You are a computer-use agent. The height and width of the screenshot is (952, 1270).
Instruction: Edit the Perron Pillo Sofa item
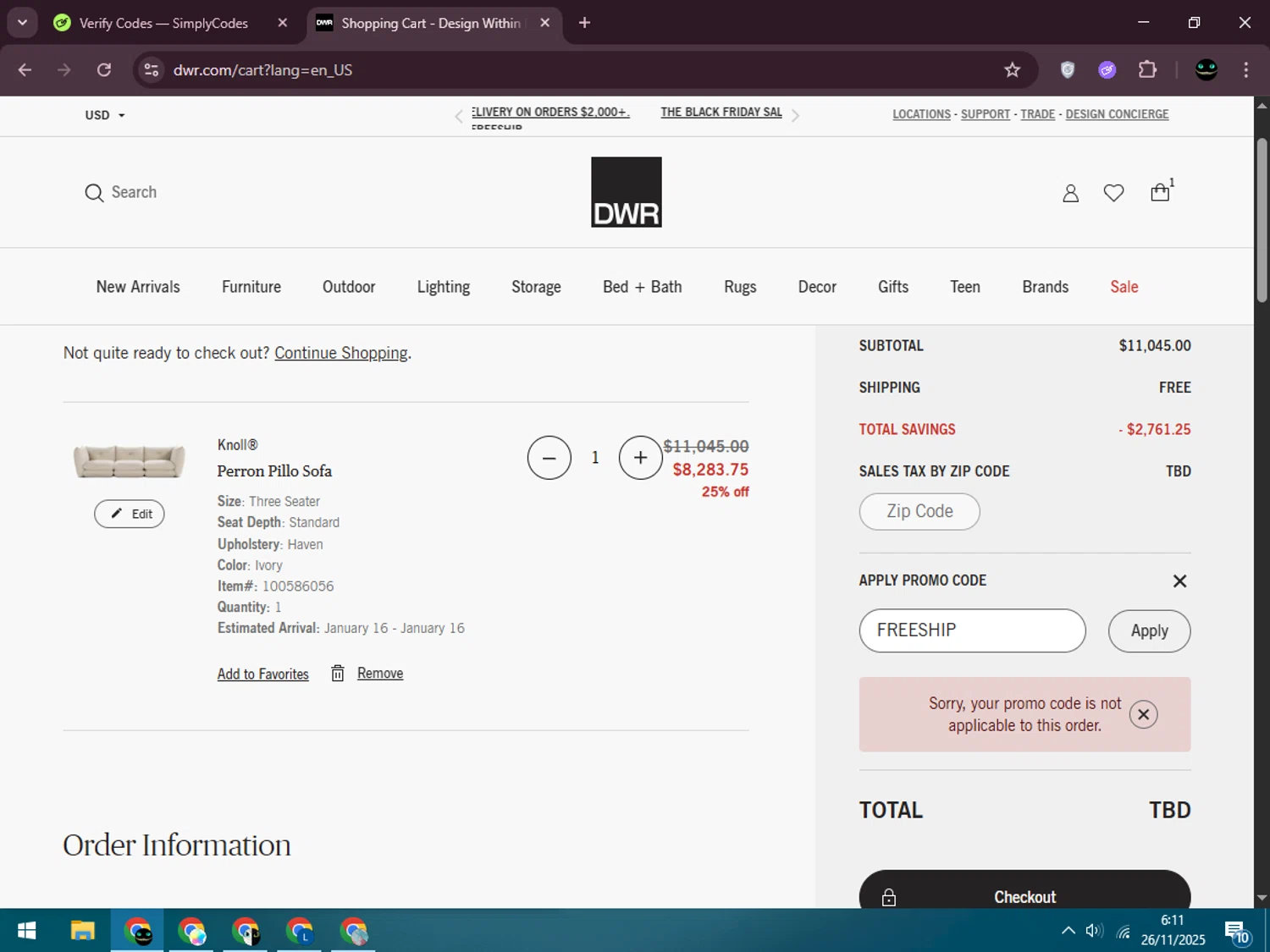click(x=130, y=514)
